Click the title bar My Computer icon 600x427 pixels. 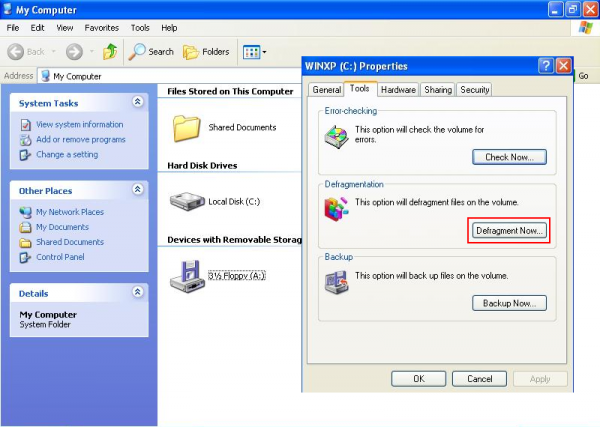(x=7, y=9)
